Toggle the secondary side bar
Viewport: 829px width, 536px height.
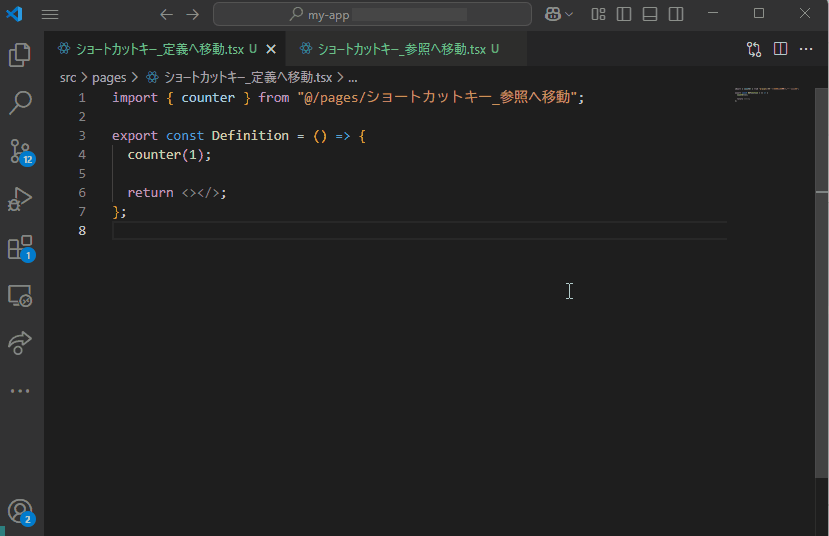[x=676, y=14]
